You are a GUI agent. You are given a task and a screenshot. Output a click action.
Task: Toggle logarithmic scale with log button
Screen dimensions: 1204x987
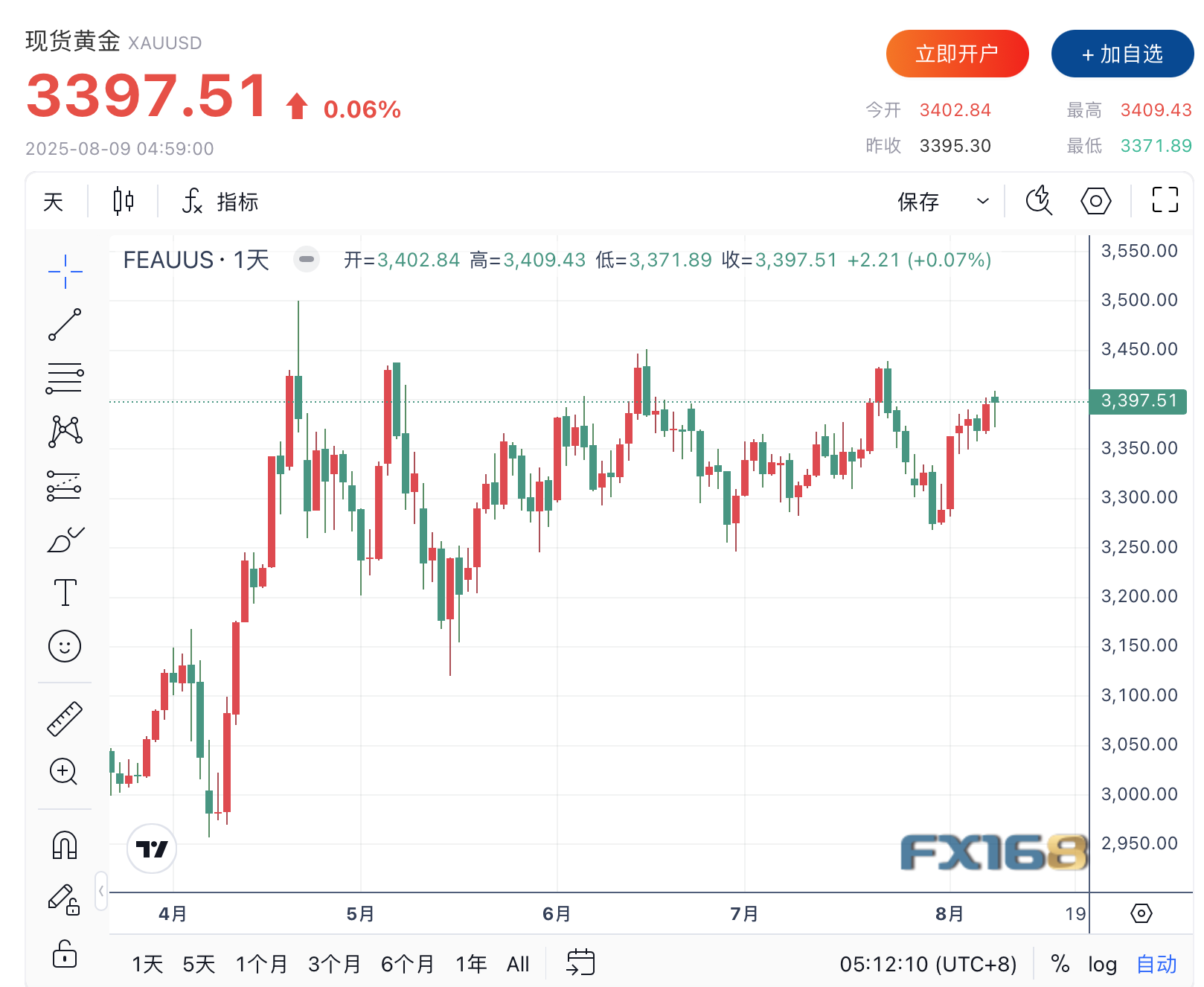1102,965
